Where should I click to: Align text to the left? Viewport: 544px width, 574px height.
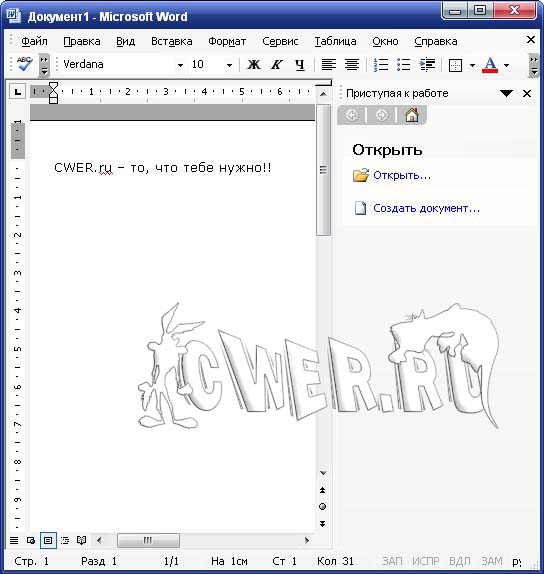(x=328, y=65)
